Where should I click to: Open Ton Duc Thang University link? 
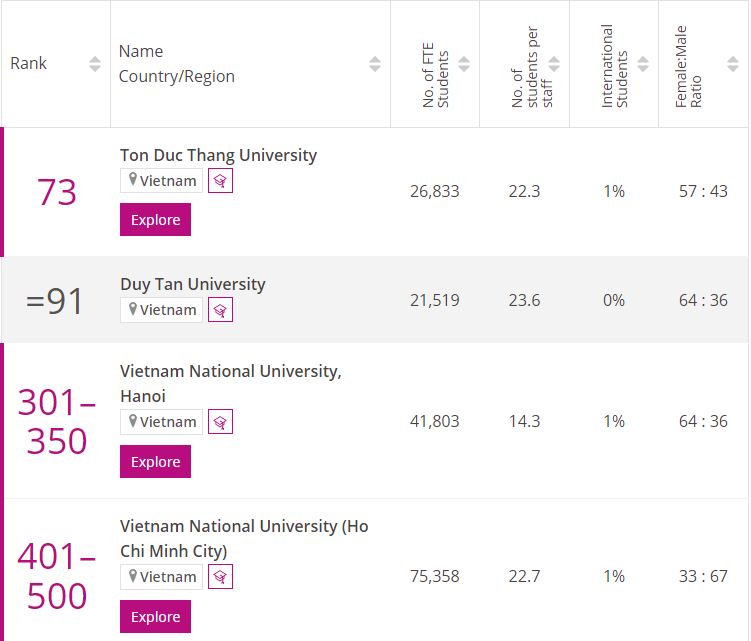pyautogui.click(x=218, y=155)
